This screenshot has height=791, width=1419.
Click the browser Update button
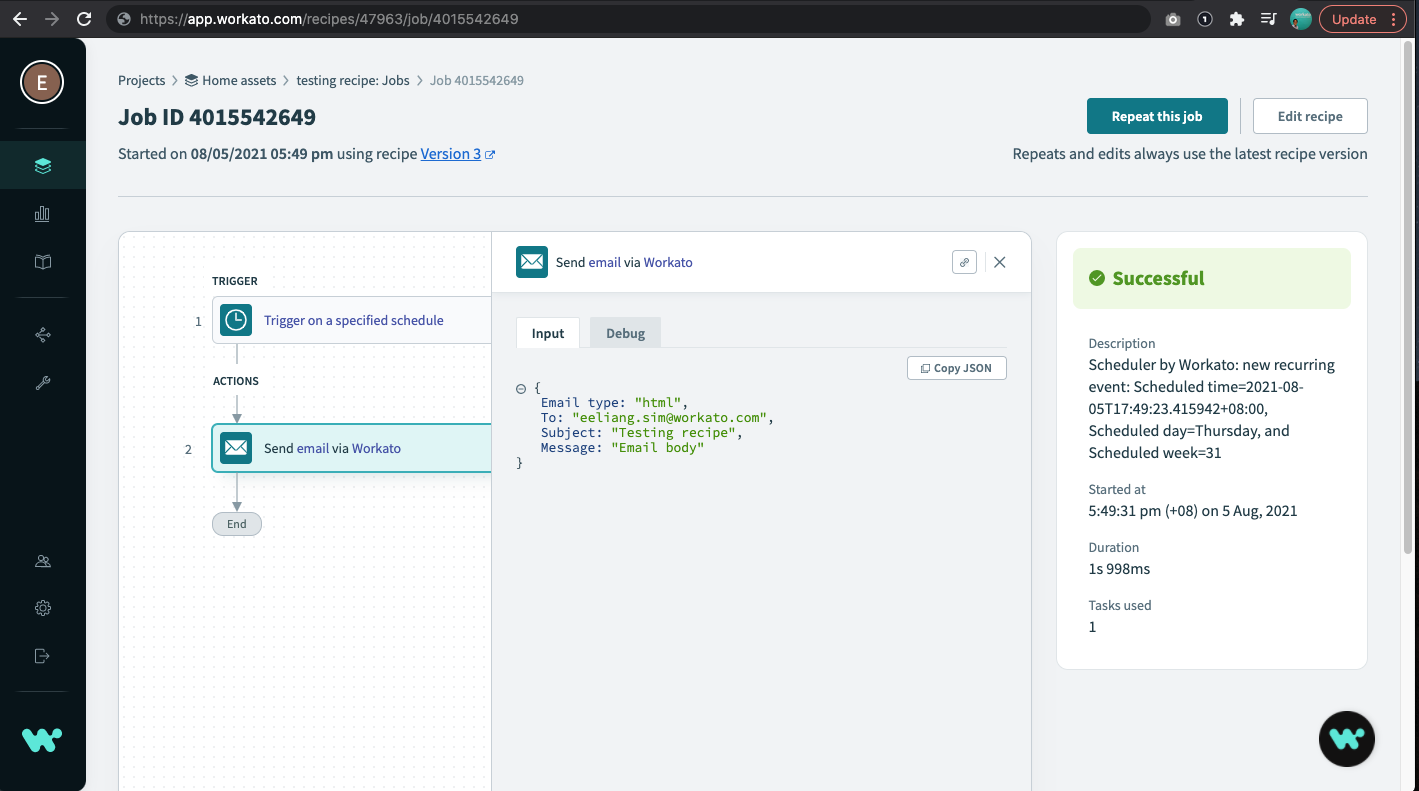(x=1363, y=19)
